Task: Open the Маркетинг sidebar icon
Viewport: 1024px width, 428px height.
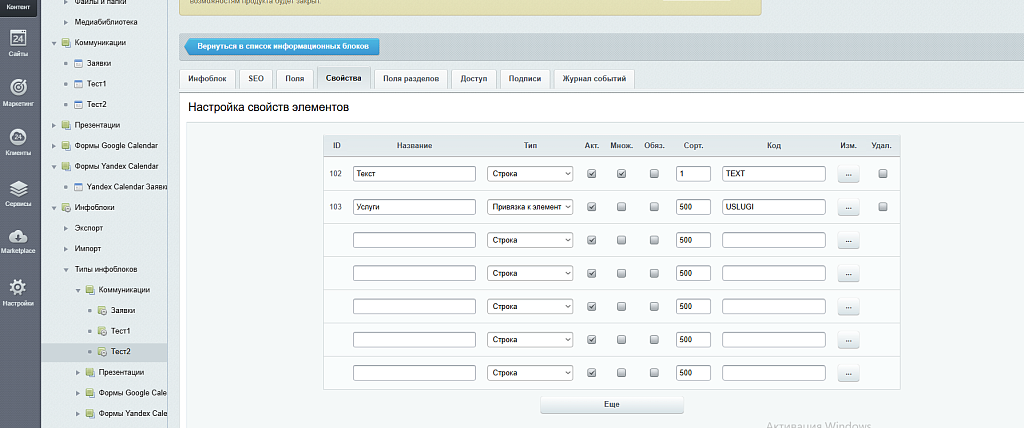Action: 17,91
